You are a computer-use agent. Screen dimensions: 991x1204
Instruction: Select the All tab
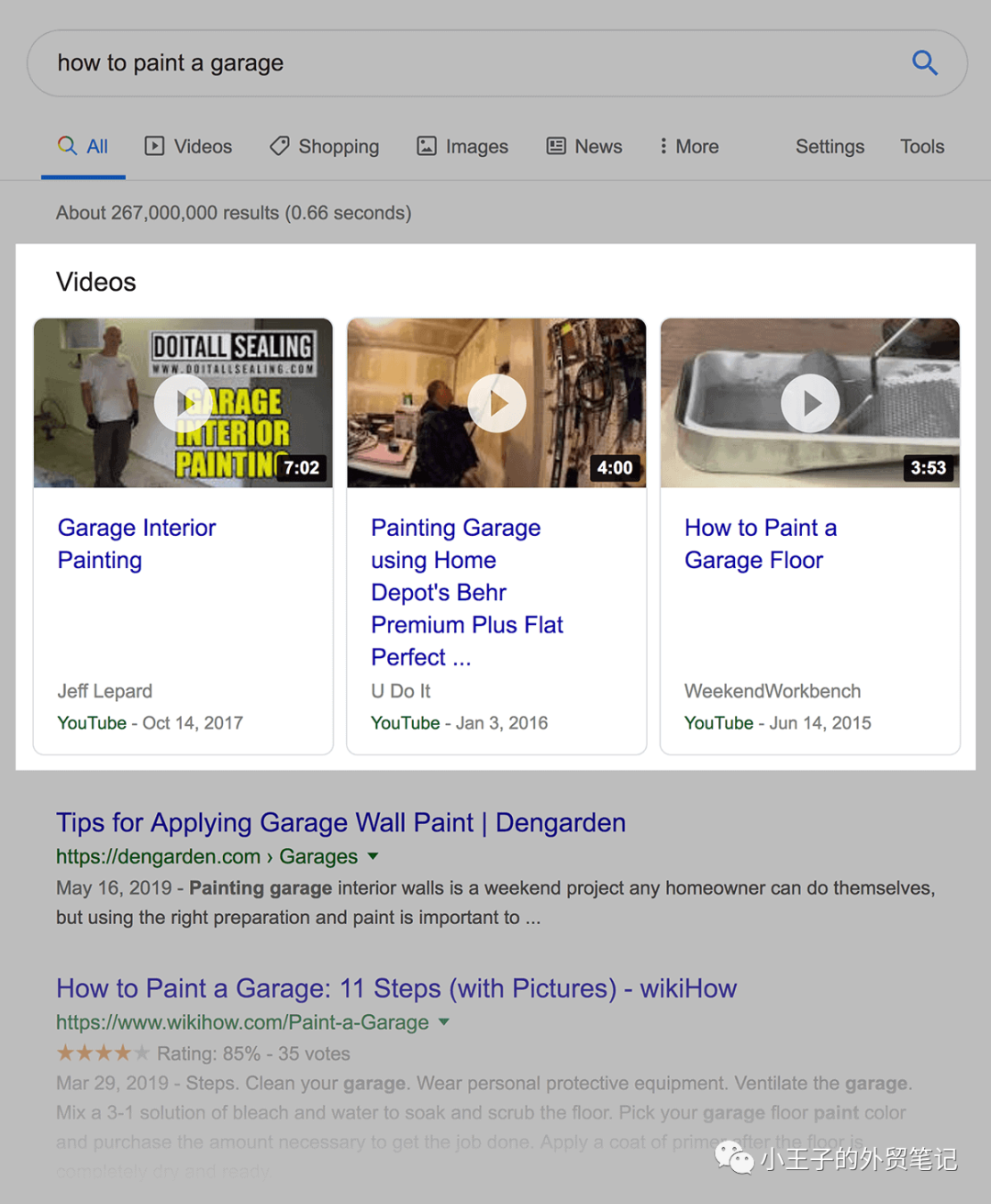coord(83,147)
